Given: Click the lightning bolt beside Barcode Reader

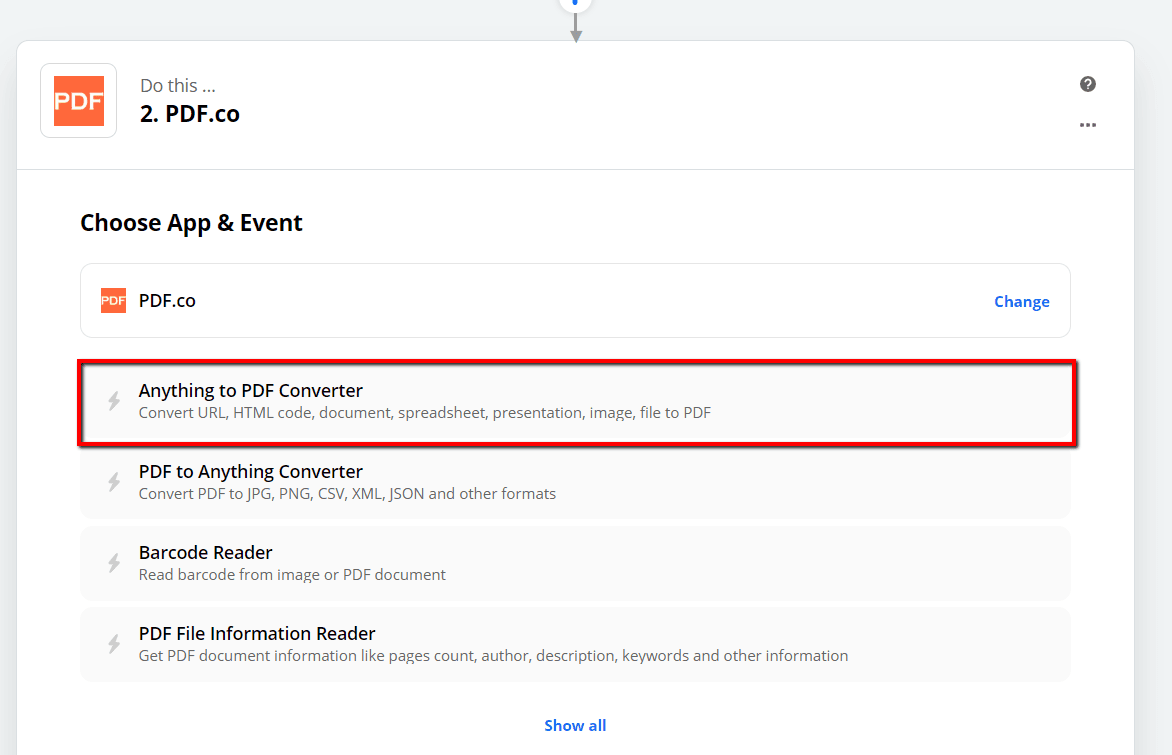Looking at the screenshot, I should pyautogui.click(x=113, y=562).
